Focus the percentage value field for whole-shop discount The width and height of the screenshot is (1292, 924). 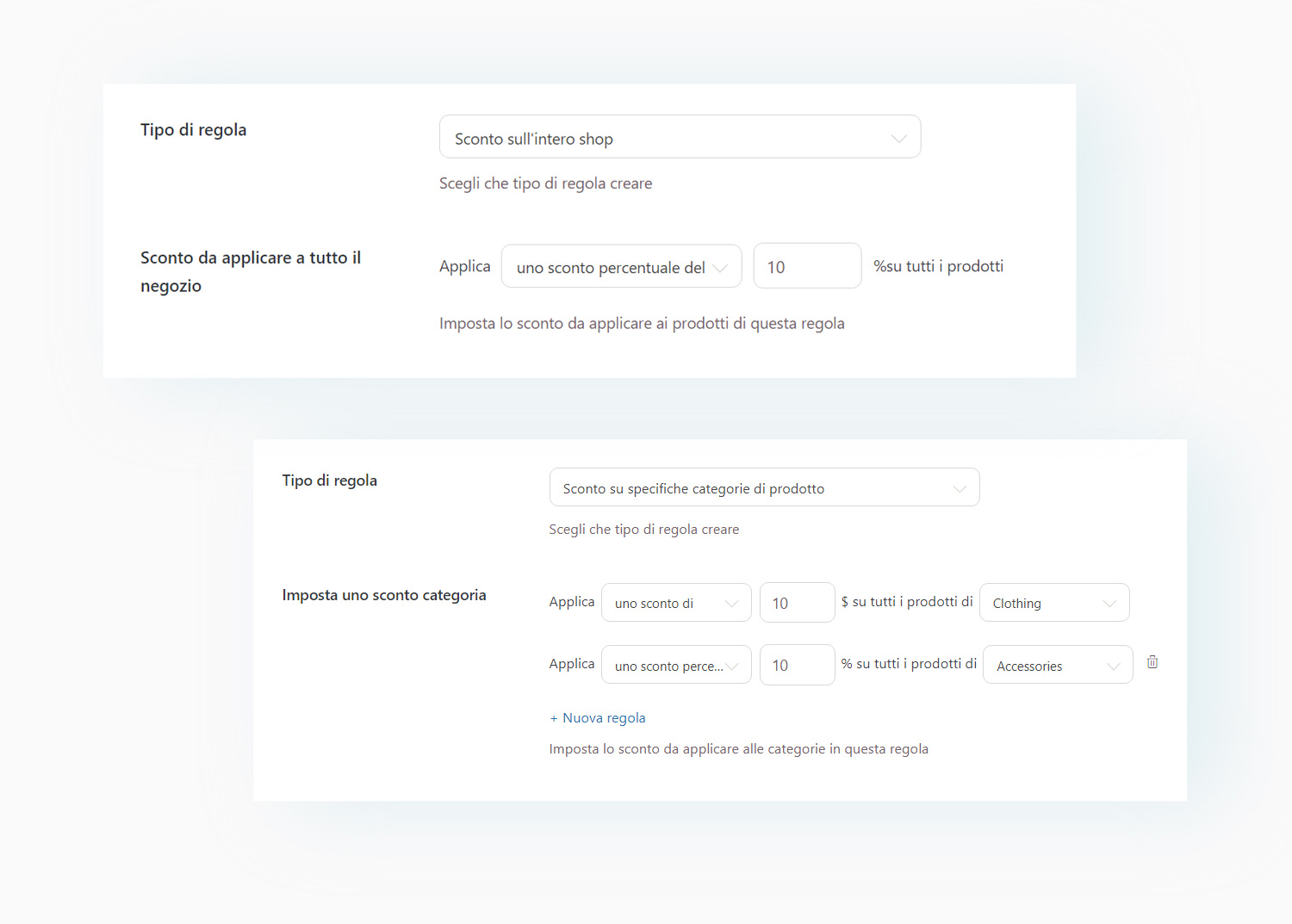(806, 267)
